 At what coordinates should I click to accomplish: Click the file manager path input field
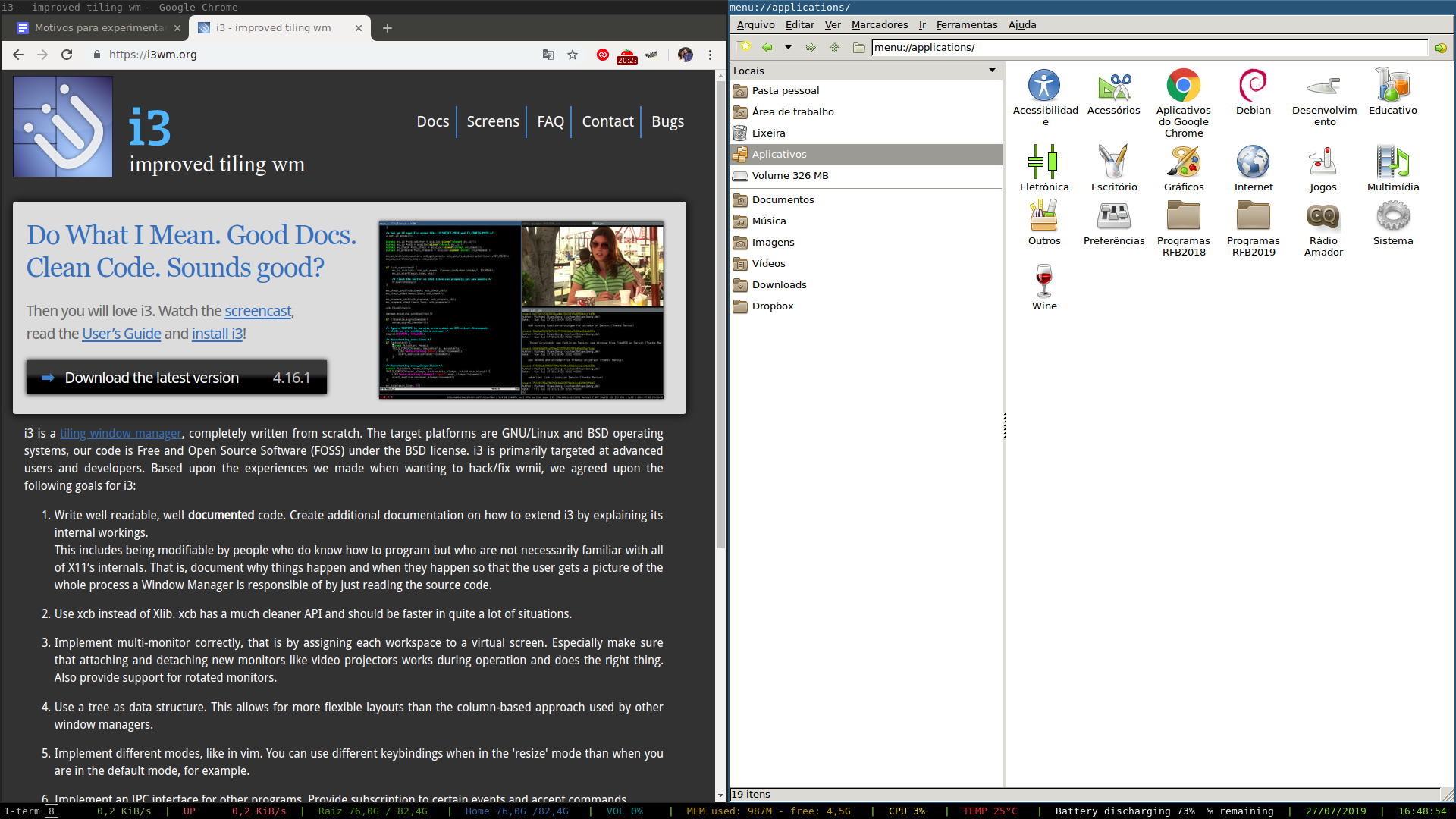coord(1149,47)
